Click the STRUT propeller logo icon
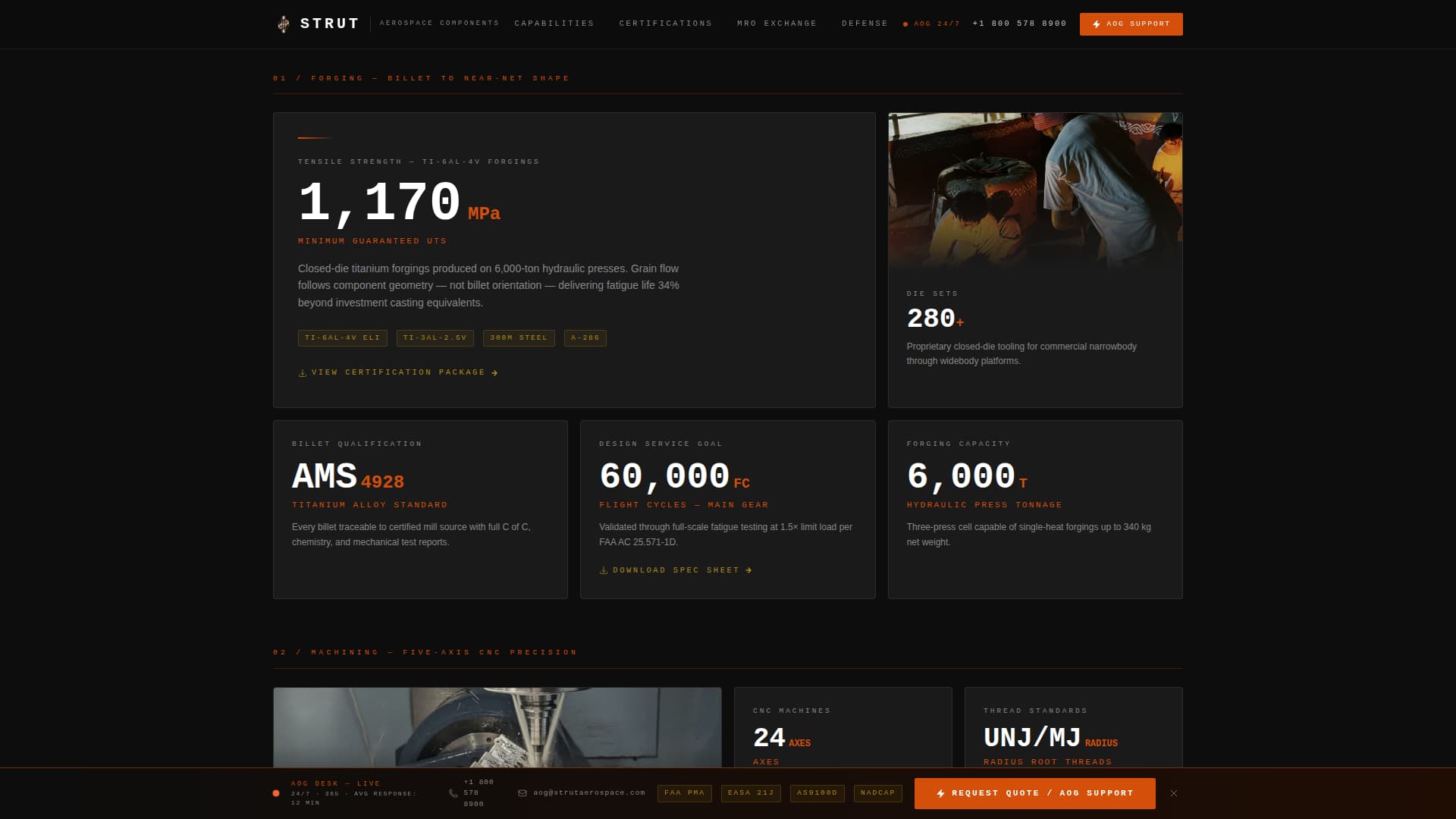Image resolution: width=1456 pixels, height=819 pixels. (284, 24)
